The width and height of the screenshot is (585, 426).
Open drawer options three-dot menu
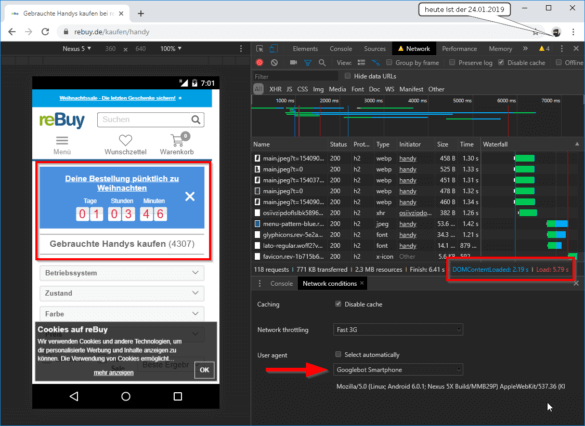260,284
